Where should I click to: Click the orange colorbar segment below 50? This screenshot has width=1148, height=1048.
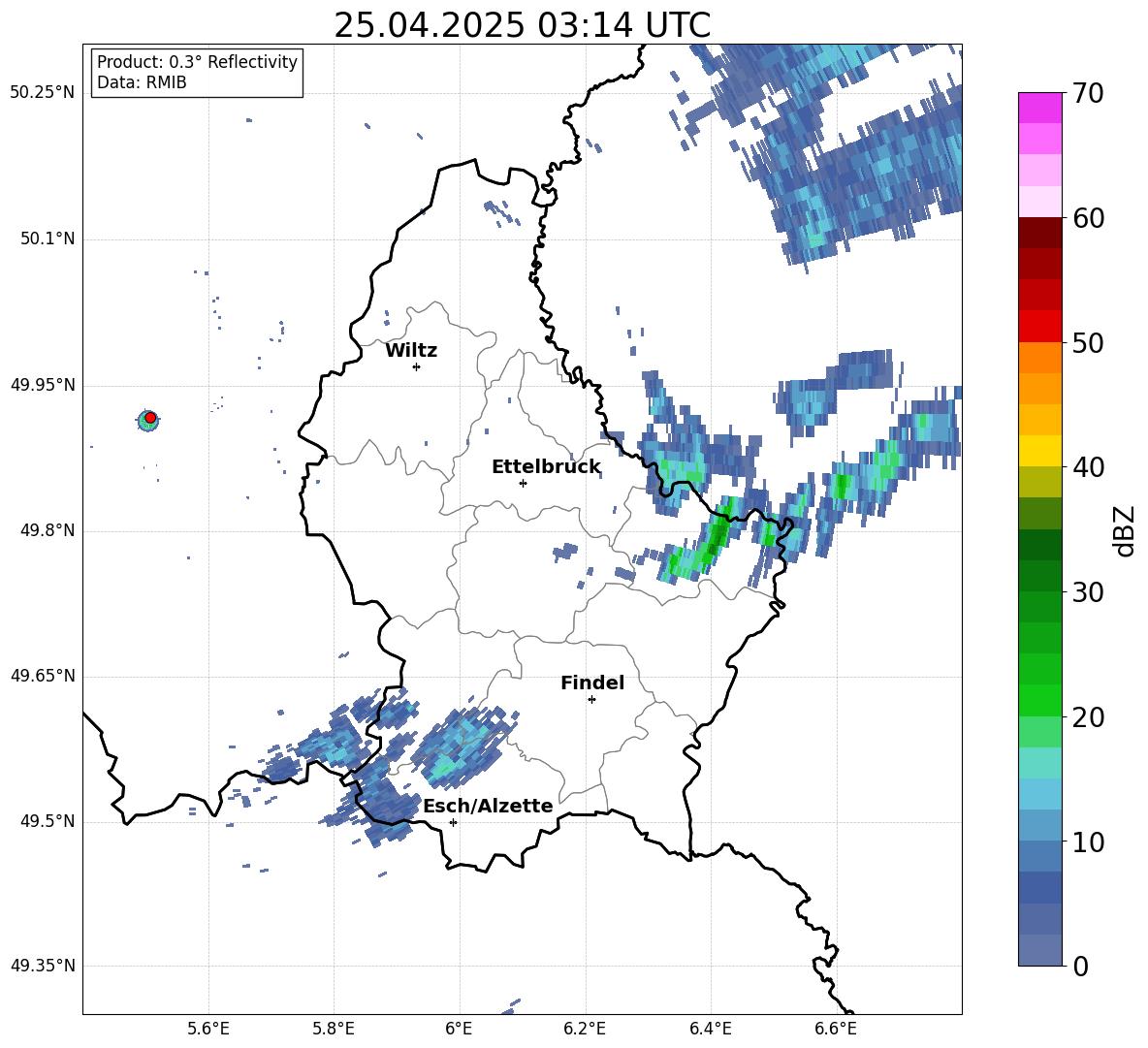click(x=1039, y=357)
